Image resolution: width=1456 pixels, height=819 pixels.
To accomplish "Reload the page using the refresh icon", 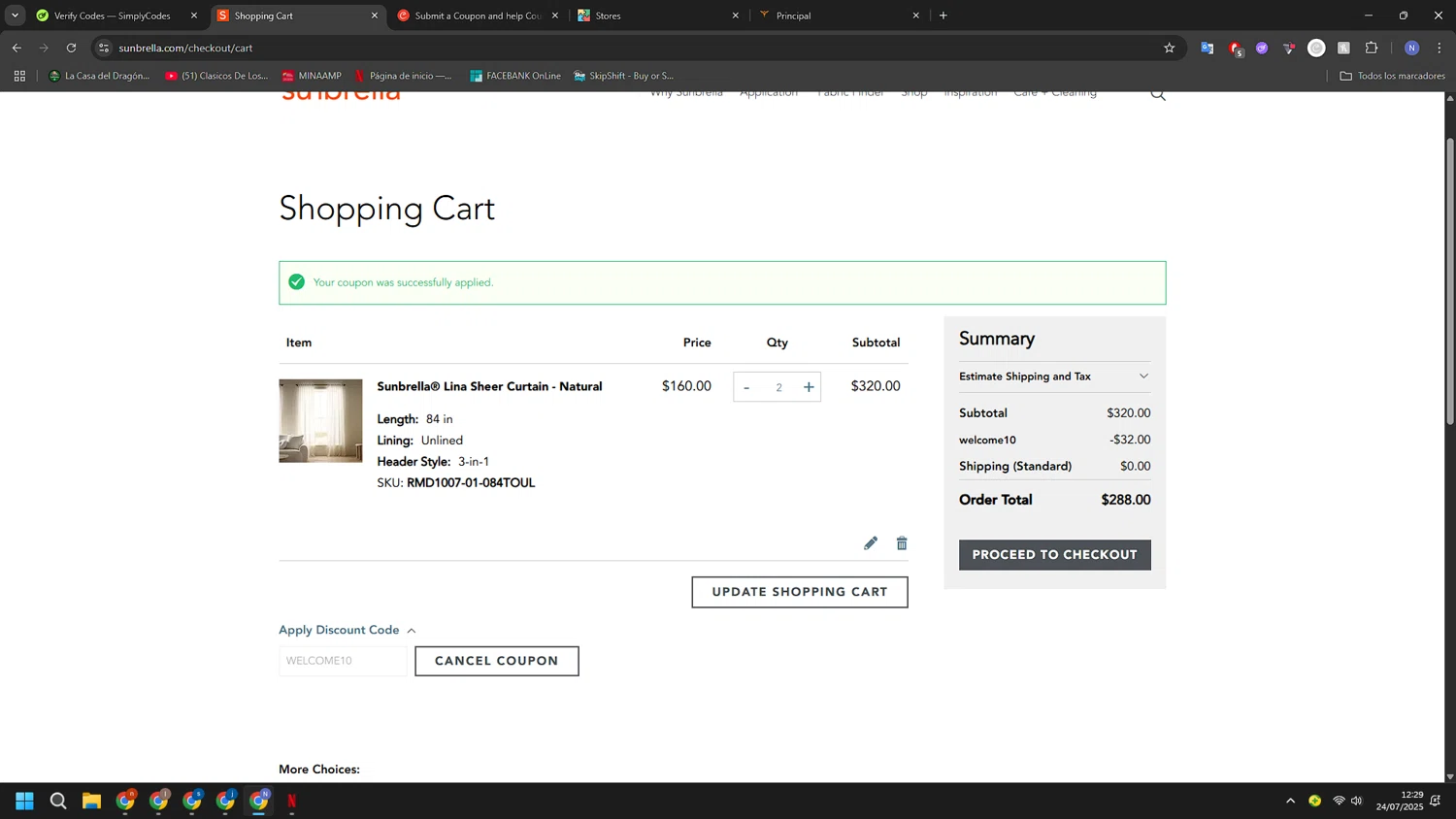I will tap(71, 48).
